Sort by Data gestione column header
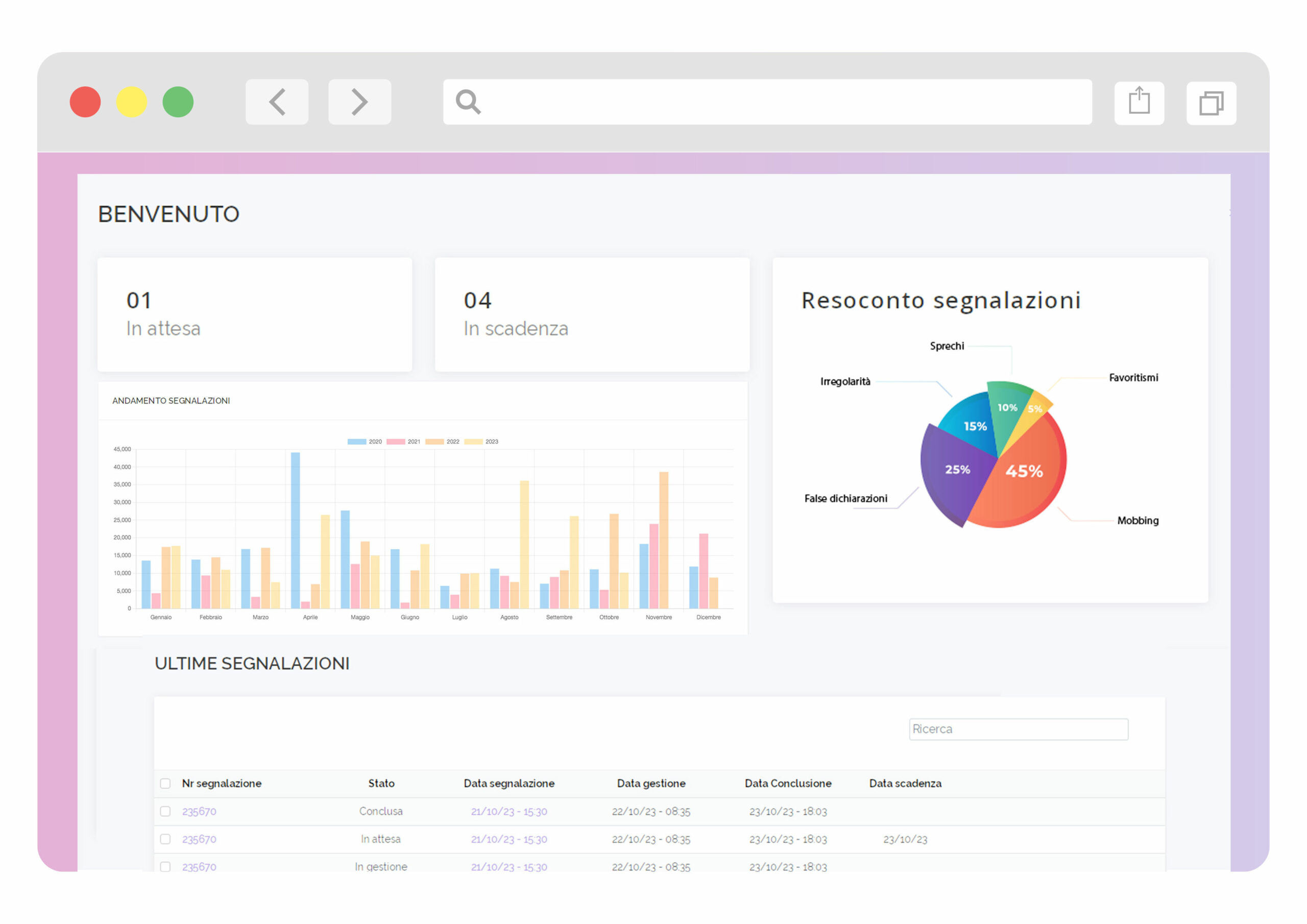Screen dimensions: 1307x924 pyautogui.click(x=651, y=784)
